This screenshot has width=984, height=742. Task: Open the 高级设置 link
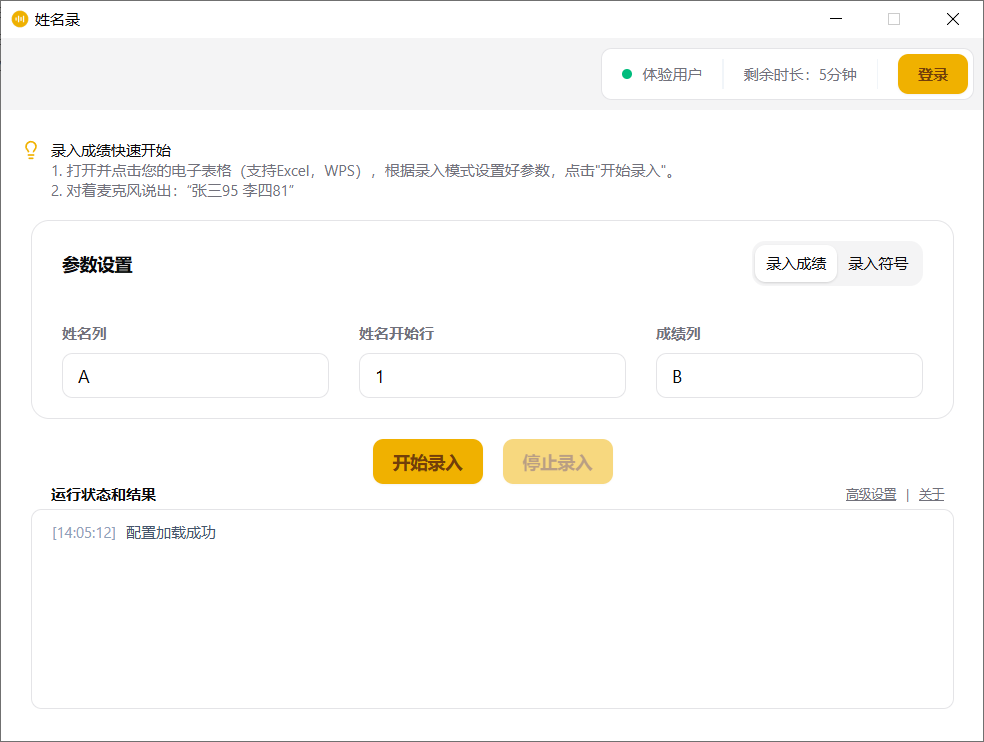(870, 495)
